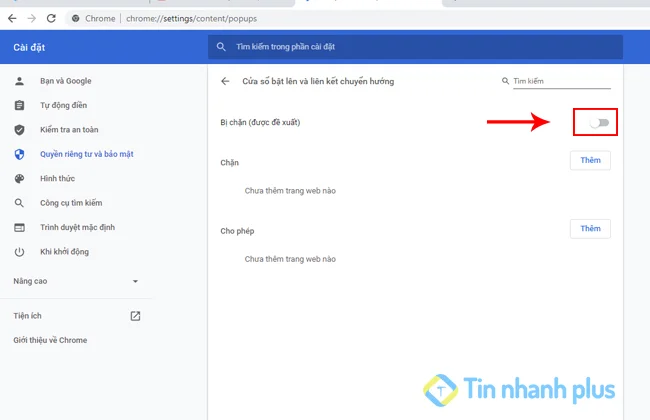Open Khi khởi động section
Viewport: 650px width, 420px height.
[x=64, y=252]
